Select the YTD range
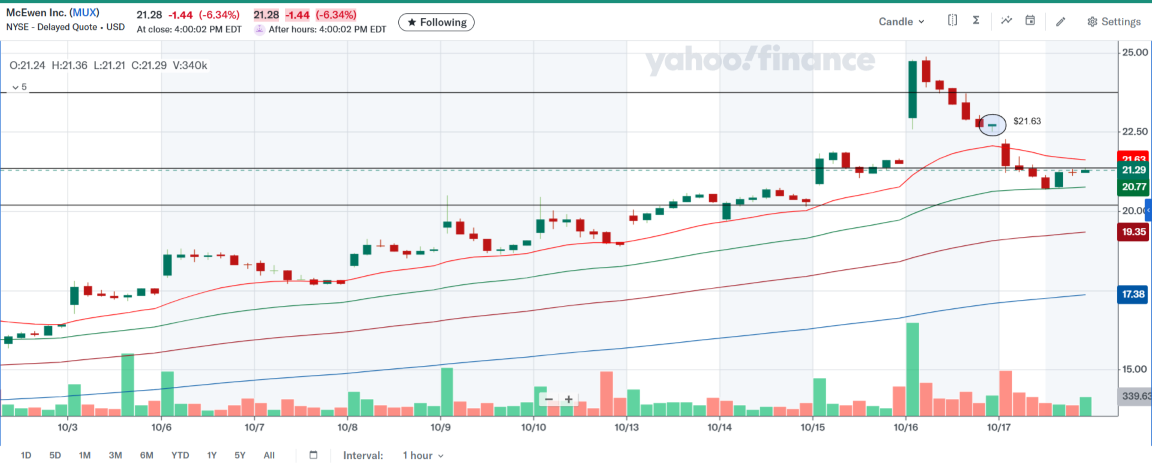This screenshot has height=468, width=1152. pos(181,456)
